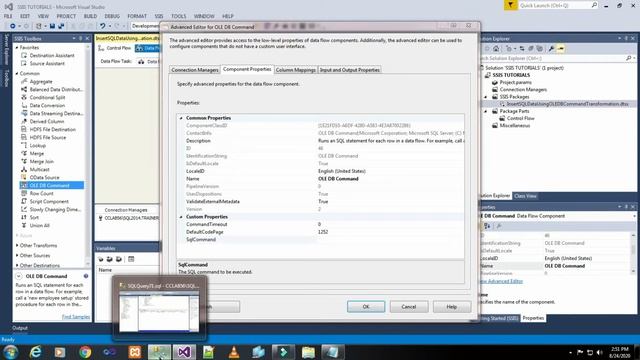The image size is (640, 360).
Task: Collapse Common Properties section
Action: (x=181, y=118)
